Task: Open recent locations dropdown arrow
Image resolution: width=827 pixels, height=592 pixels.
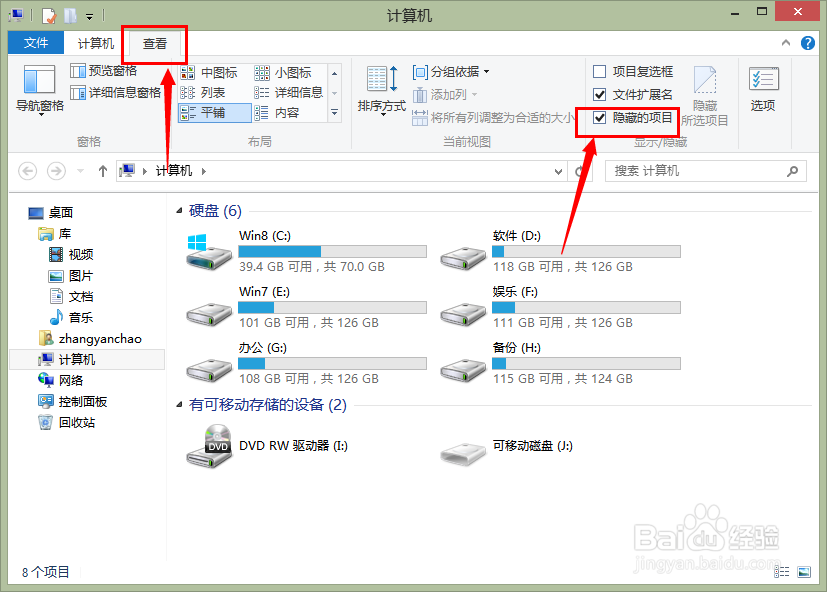Action: pos(80,171)
